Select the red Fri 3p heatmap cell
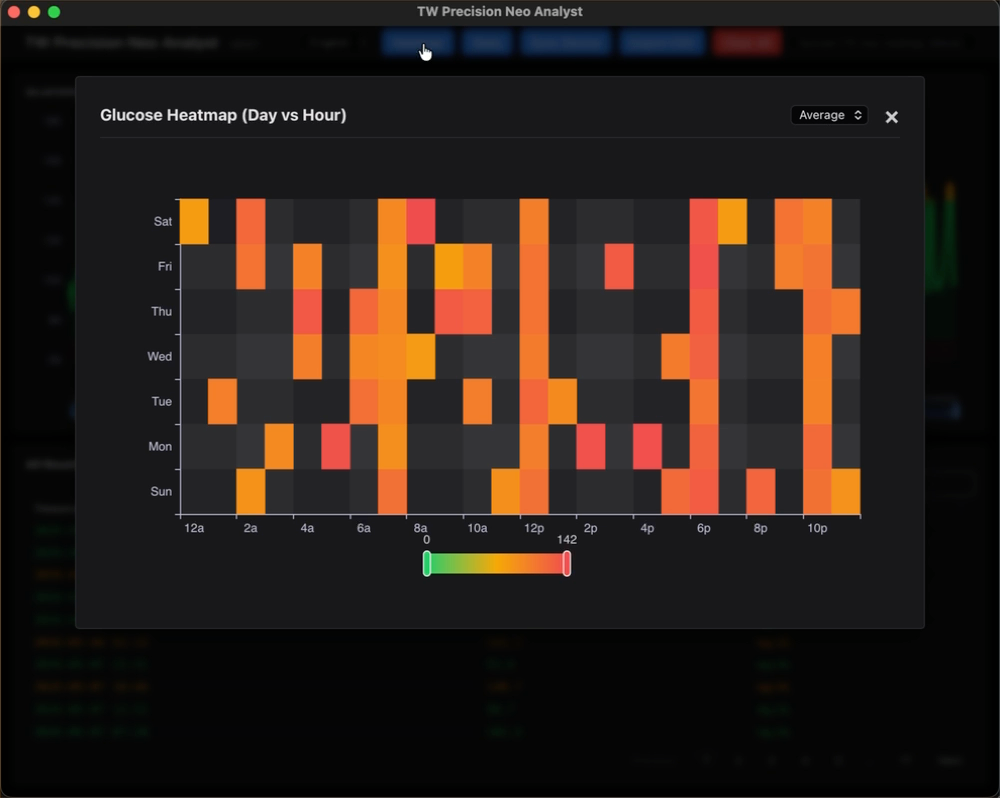1000x798 pixels. click(619, 267)
